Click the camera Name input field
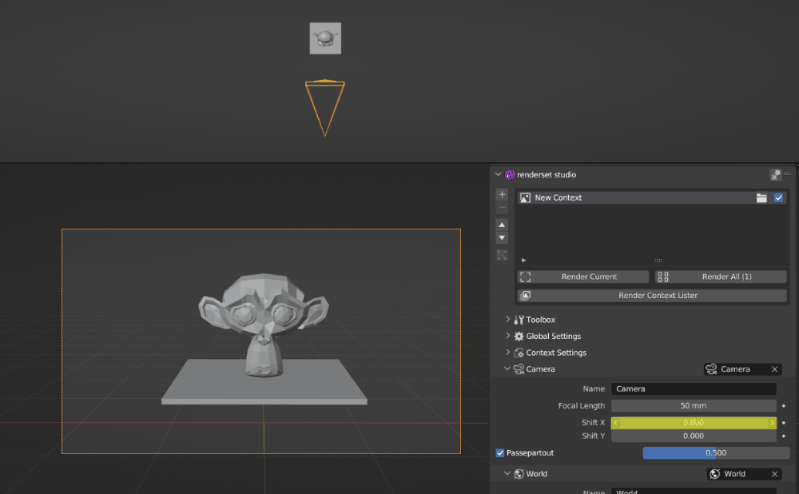Screen dimensions: 799x494 point(694,389)
